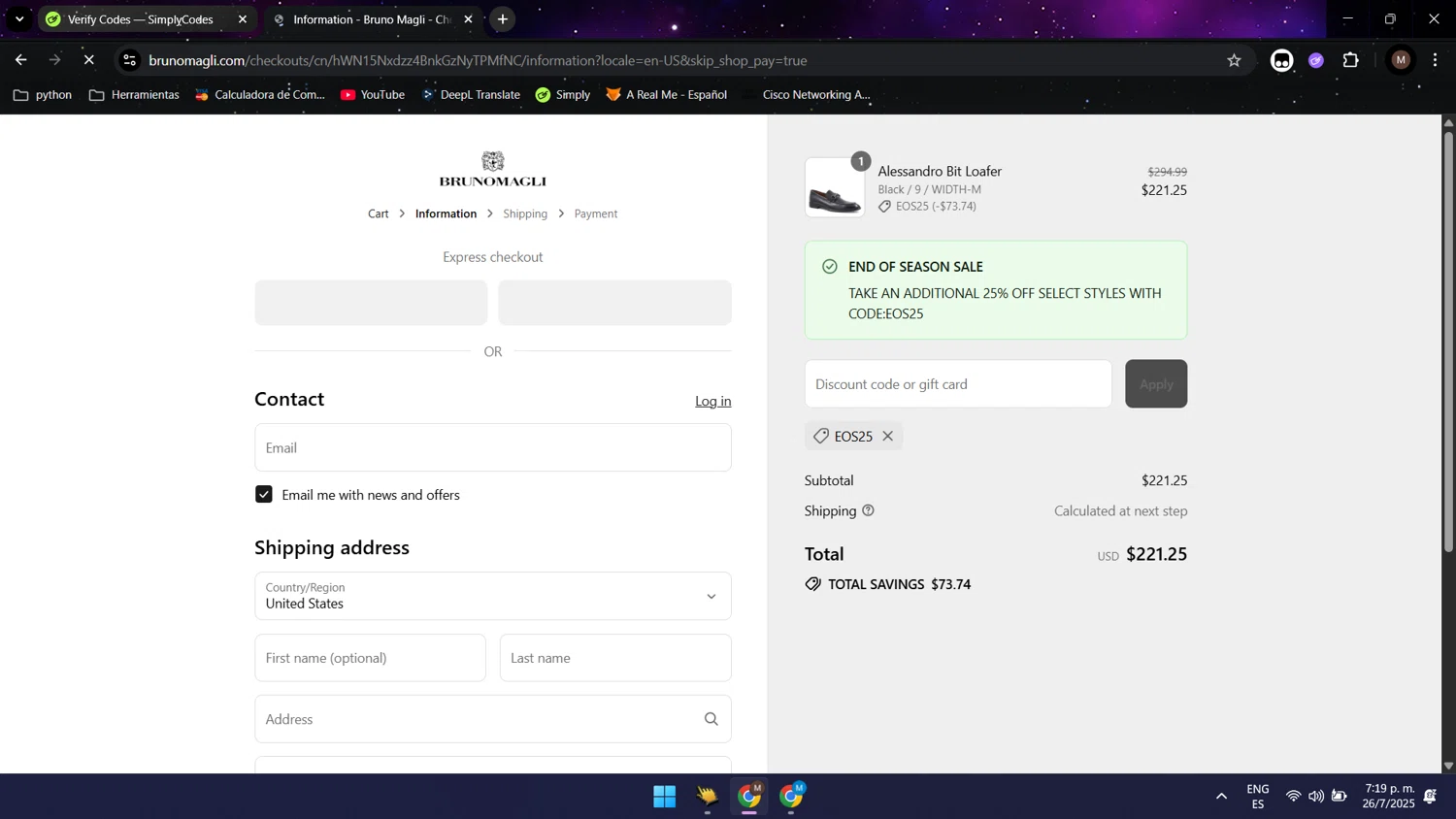Open the Simply bookmark
Image resolution: width=1456 pixels, height=819 pixels.
(563, 94)
